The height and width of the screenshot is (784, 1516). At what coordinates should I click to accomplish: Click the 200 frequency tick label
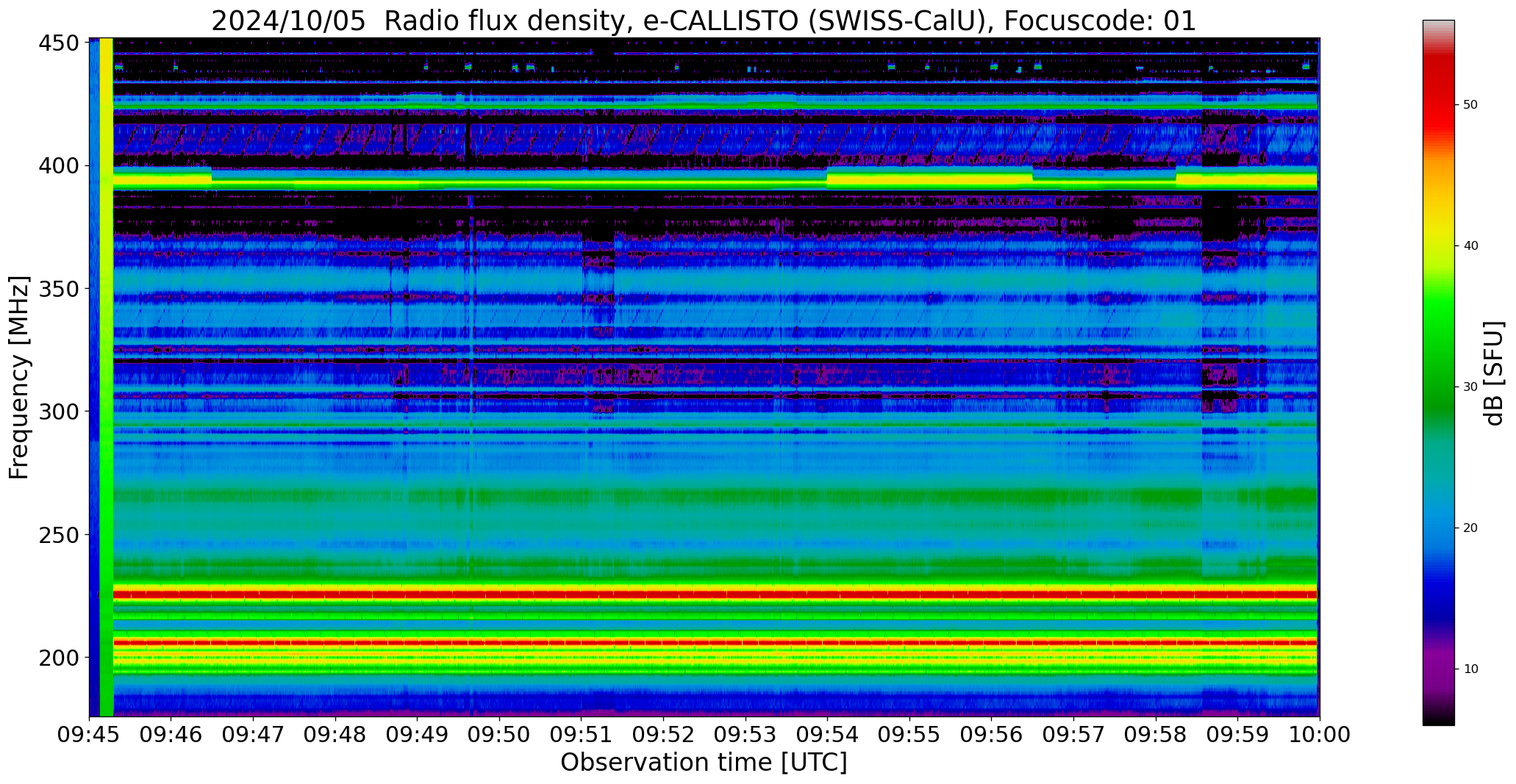point(59,658)
